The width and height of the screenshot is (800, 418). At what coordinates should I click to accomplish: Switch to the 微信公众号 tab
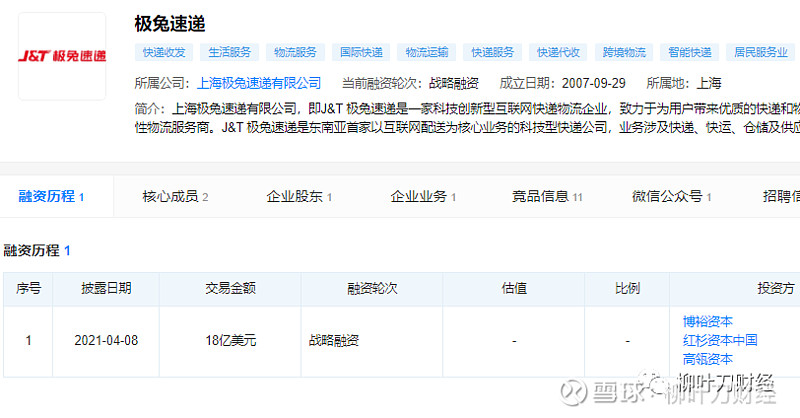(x=671, y=196)
